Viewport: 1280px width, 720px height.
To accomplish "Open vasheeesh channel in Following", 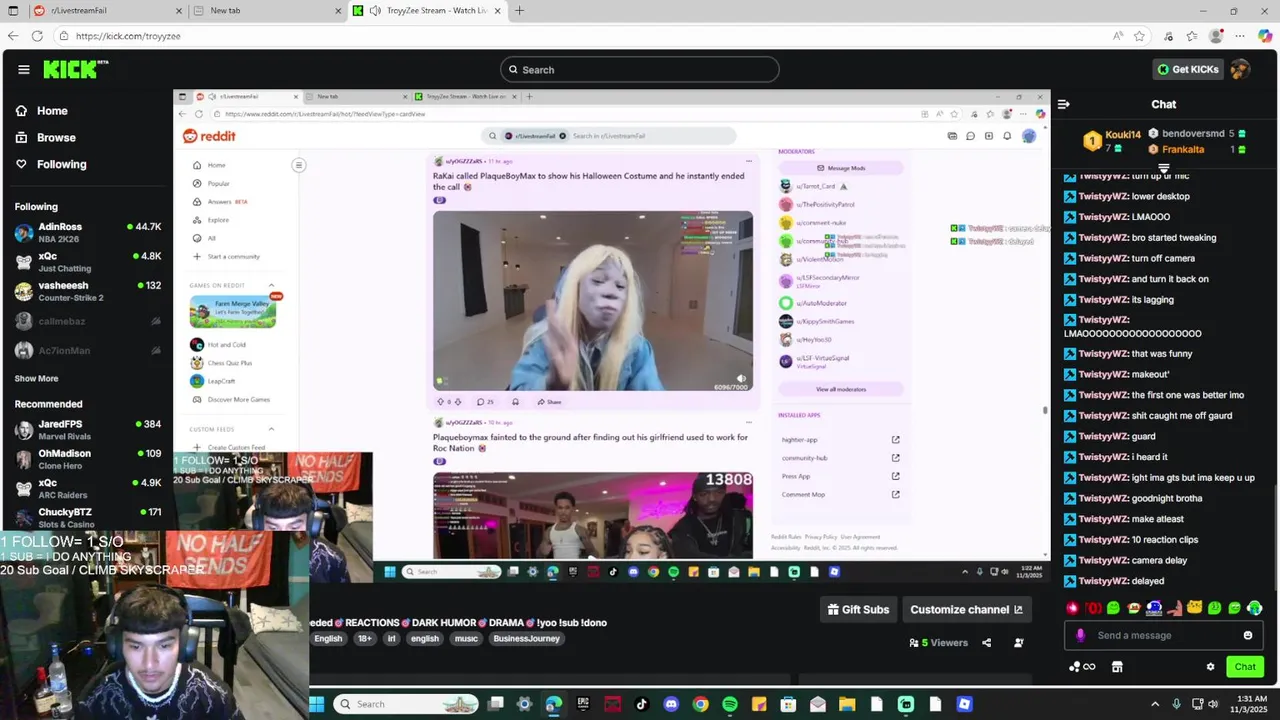I will (x=87, y=291).
